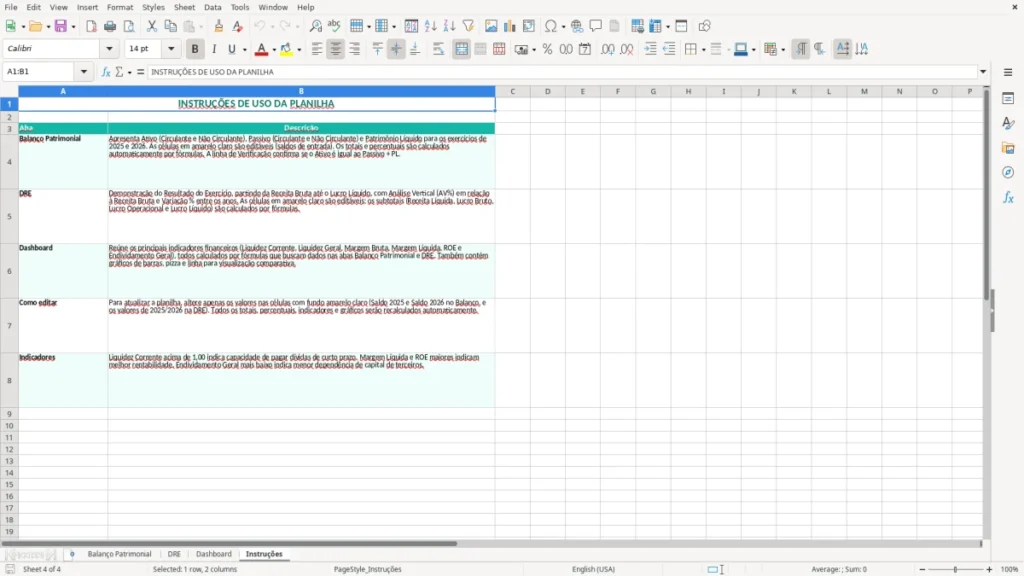Insert a pivot table
This screenshot has height=576, width=1024.
pyautogui.click(x=529, y=26)
